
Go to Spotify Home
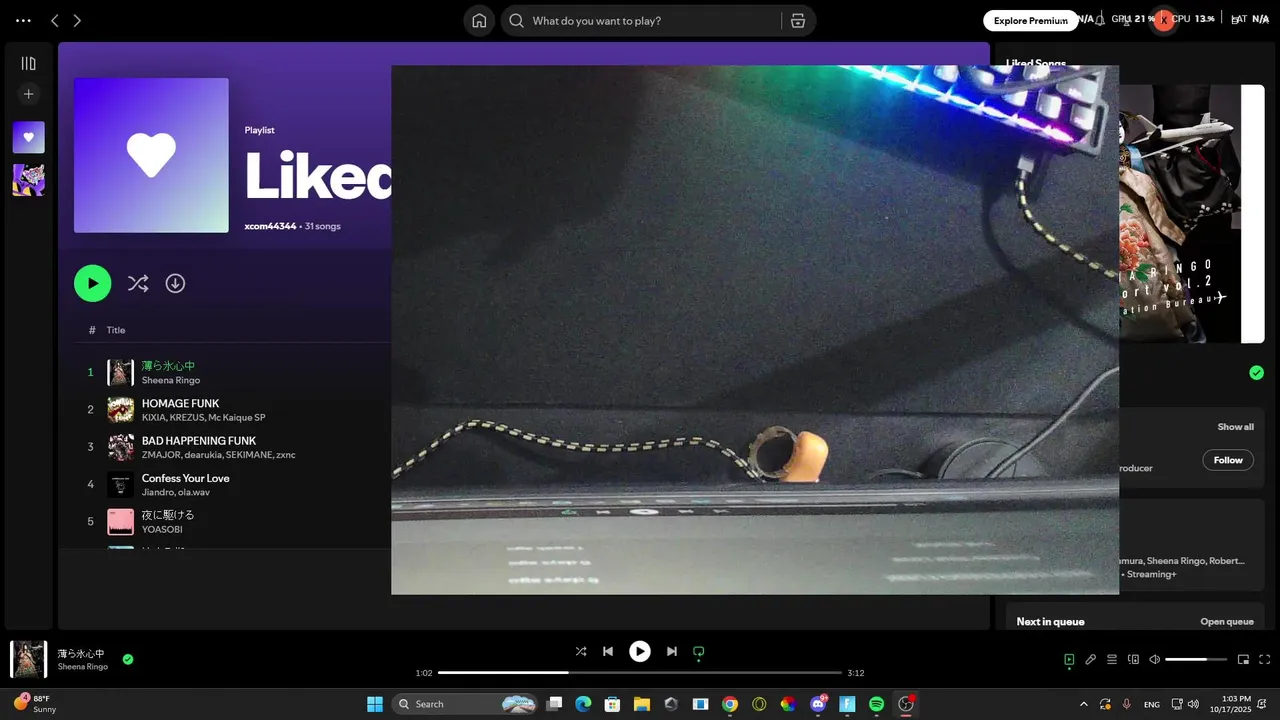click(x=479, y=20)
